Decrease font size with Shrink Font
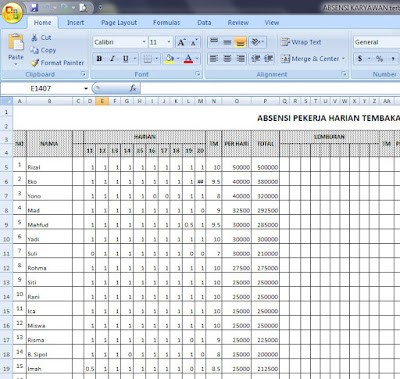The width and height of the screenshot is (400, 379). [194, 42]
